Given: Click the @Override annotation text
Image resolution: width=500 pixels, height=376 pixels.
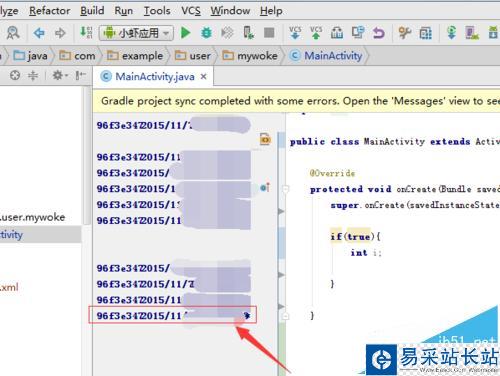Looking at the screenshot, I should (x=332, y=173).
